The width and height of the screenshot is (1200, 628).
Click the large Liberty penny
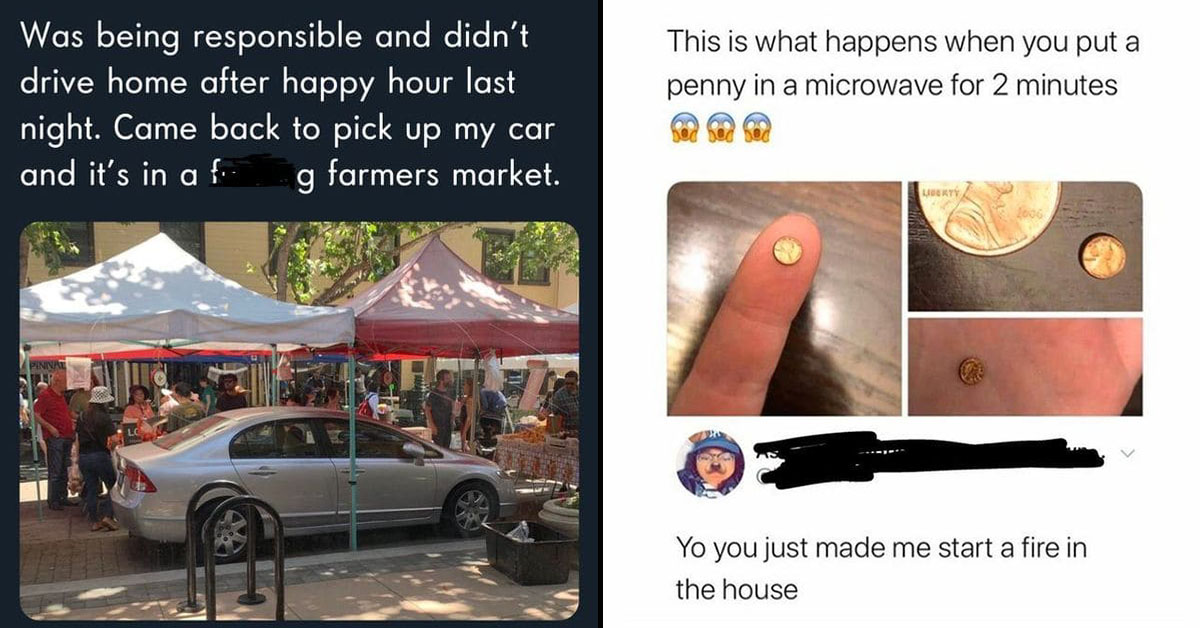989,216
